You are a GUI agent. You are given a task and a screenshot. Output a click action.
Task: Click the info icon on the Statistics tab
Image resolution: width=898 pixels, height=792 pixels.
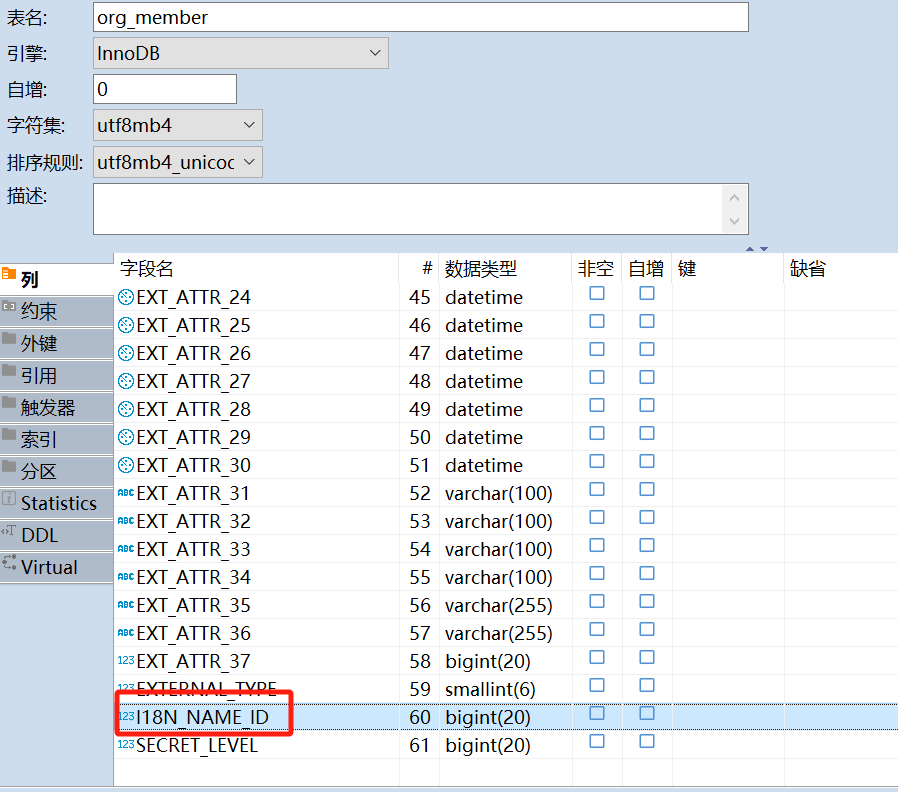click(9, 498)
